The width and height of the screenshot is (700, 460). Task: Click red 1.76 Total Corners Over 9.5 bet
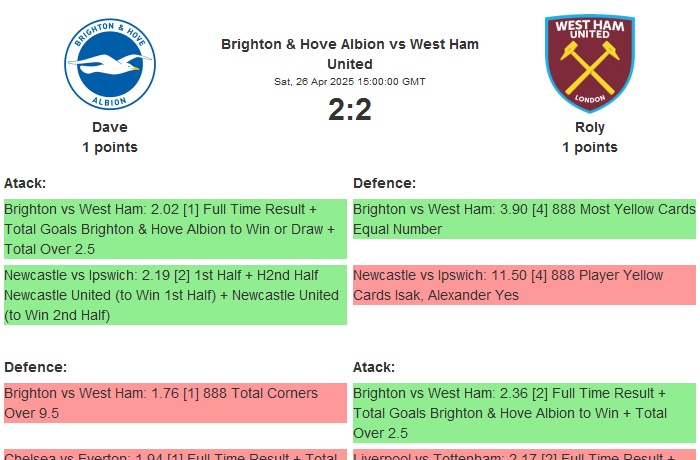(x=175, y=403)
